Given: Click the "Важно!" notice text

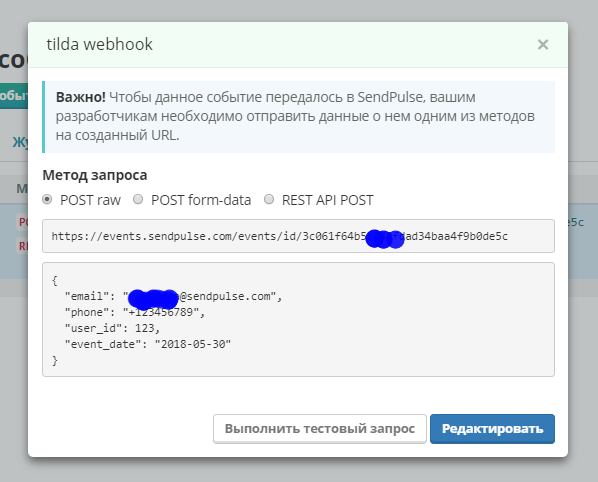Looking at the screenshot, I should pyautogui.click(x=295, y=116).
